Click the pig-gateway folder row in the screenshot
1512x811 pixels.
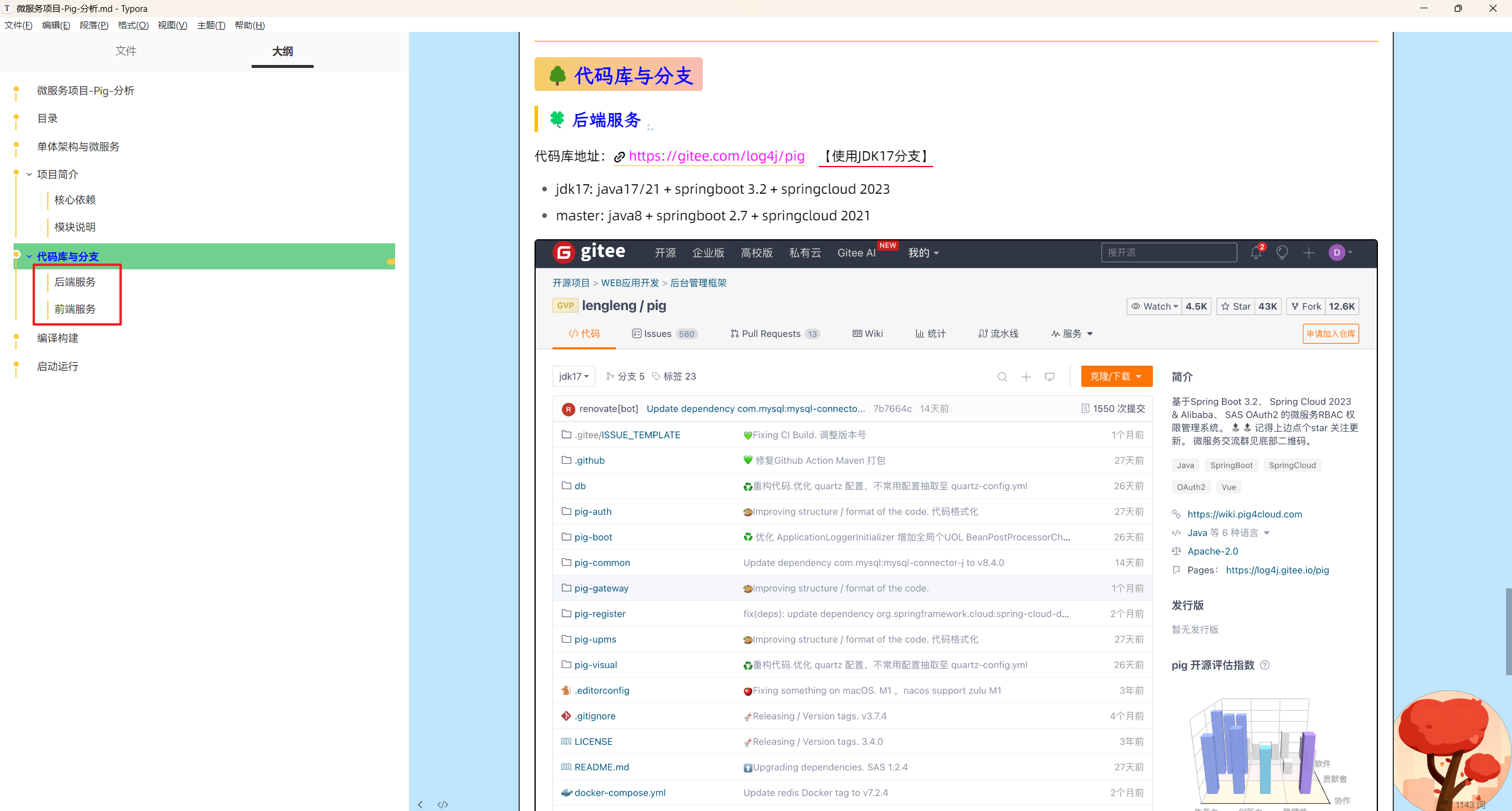tap(852, 588)
